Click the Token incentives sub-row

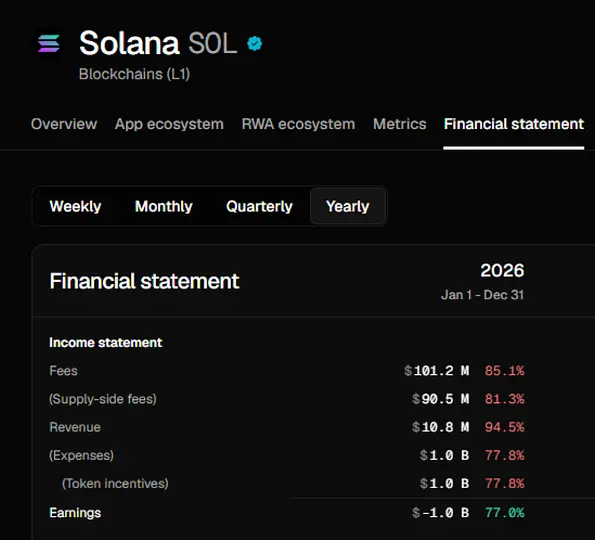tap(115, 483)
